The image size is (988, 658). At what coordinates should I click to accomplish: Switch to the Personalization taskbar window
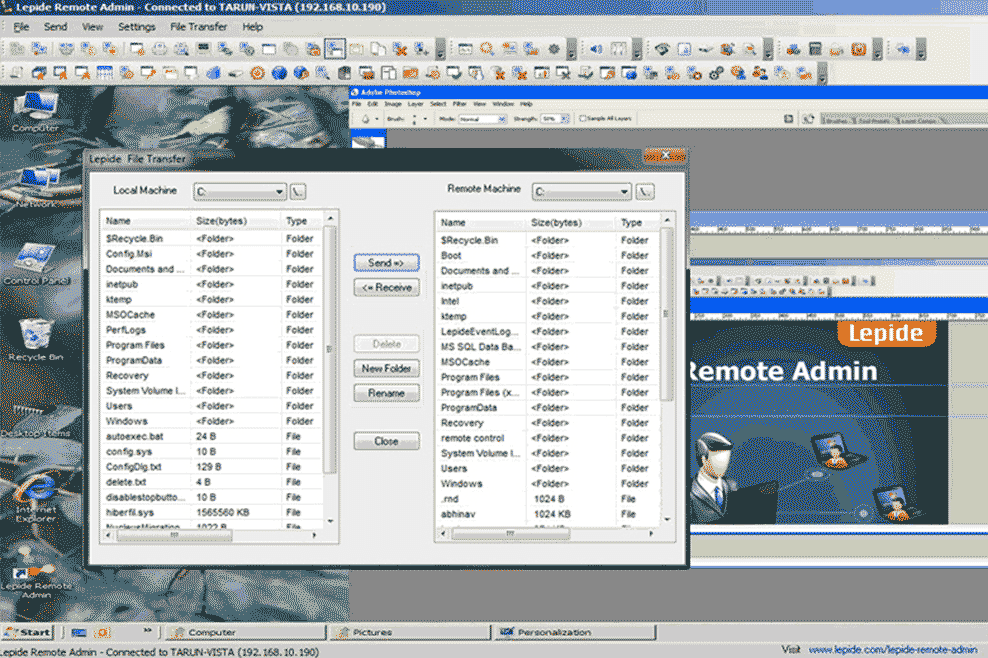click(575, 632)
